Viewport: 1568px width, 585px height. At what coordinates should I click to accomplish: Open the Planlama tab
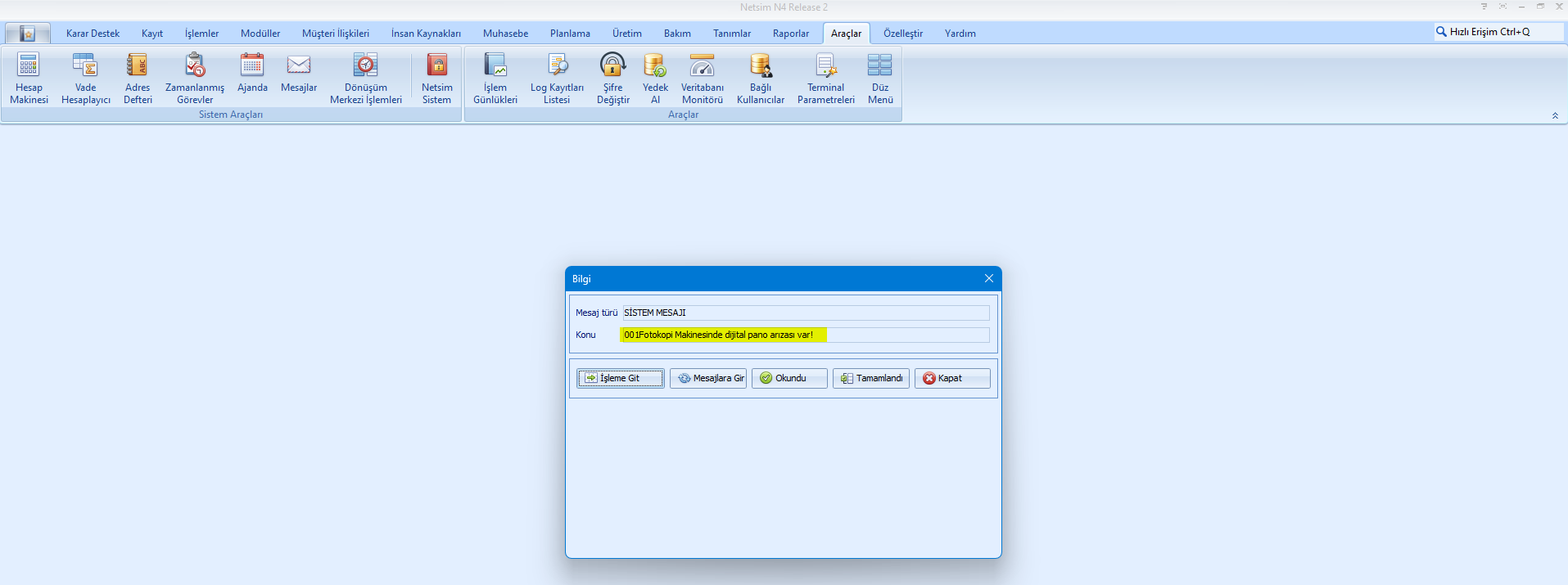[x=570, y=34]
